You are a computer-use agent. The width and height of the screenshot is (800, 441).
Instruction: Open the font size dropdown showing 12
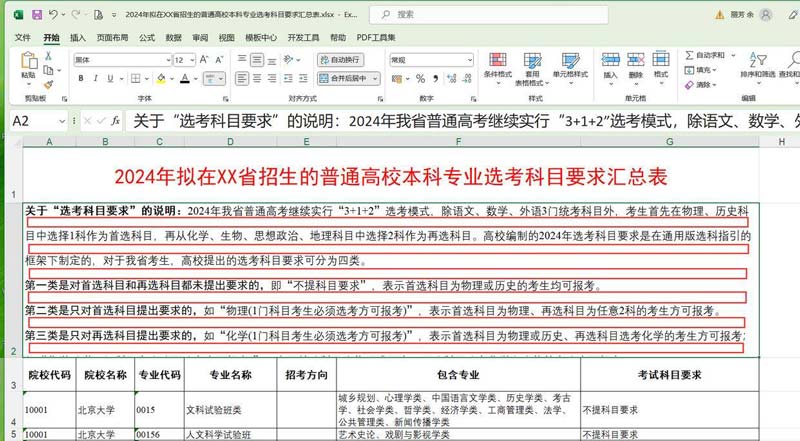192,60
